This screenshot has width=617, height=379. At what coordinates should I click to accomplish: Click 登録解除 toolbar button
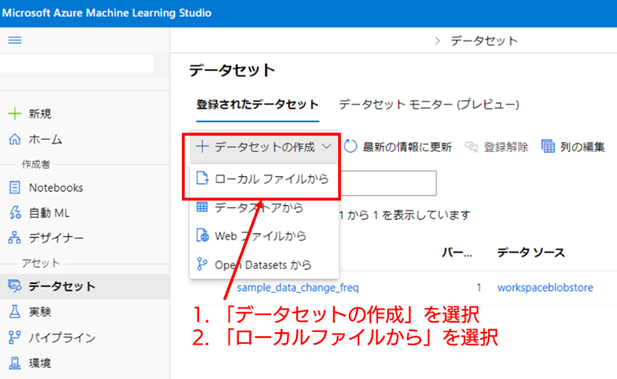[497, 147]
